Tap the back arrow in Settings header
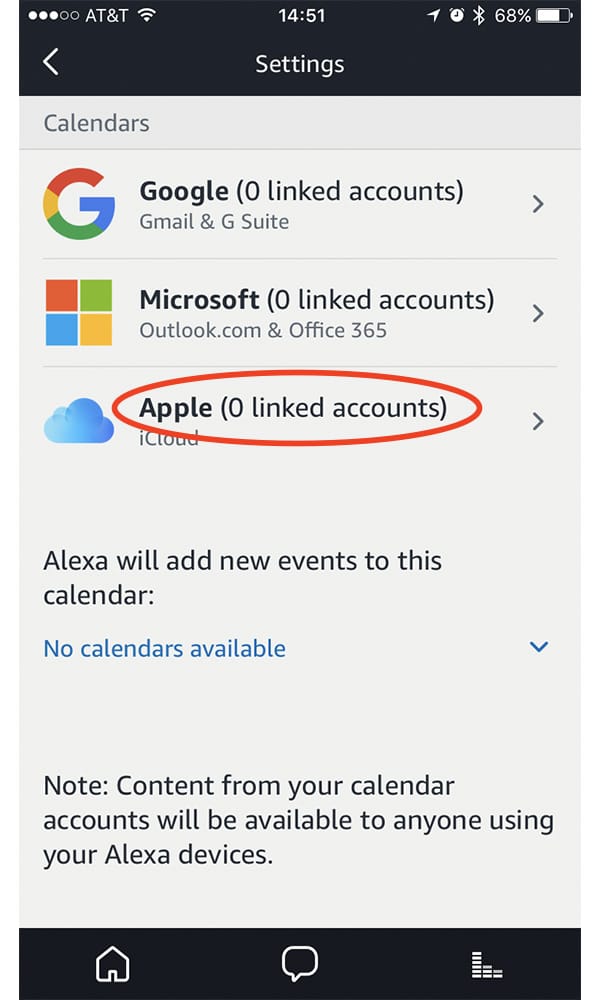600x1000 pixels. [51, 62]
